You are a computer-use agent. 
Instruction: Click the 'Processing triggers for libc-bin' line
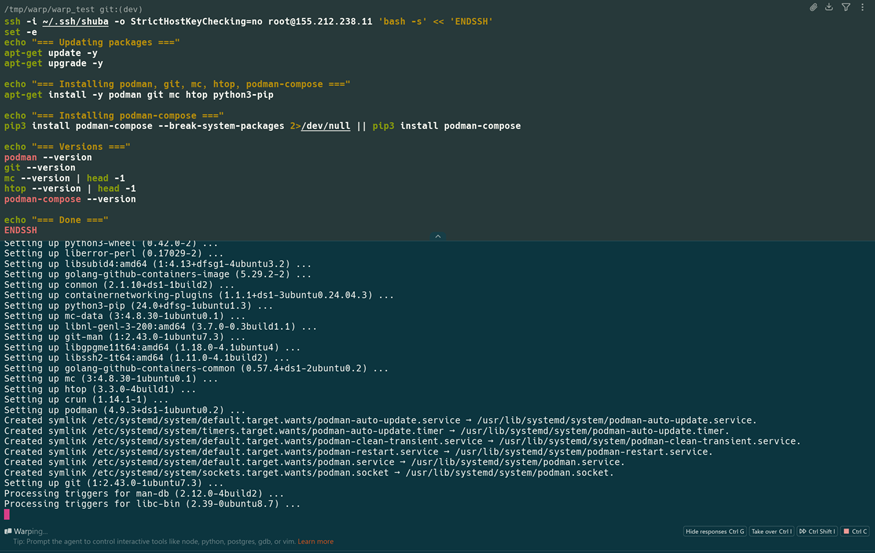tap(152, 504)
